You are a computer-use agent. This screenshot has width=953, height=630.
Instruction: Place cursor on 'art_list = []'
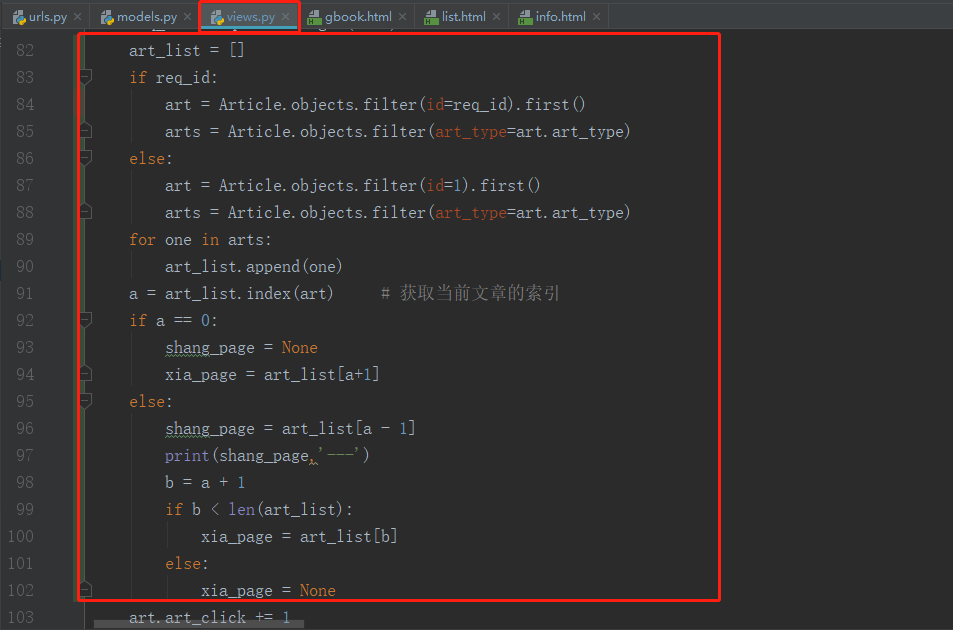click(187, 50)
